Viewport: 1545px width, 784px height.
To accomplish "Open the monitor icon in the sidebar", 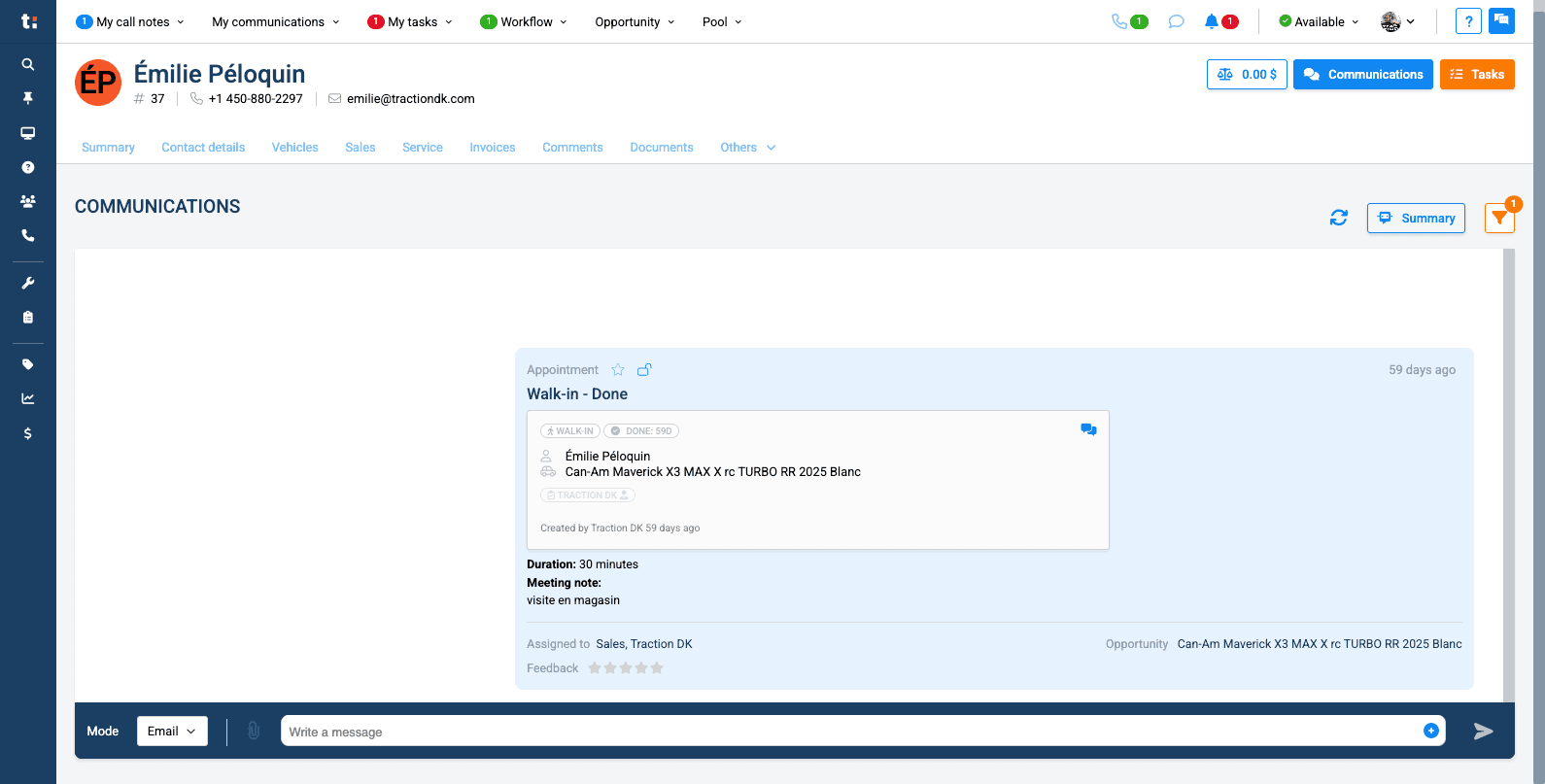I will point(28,133).
